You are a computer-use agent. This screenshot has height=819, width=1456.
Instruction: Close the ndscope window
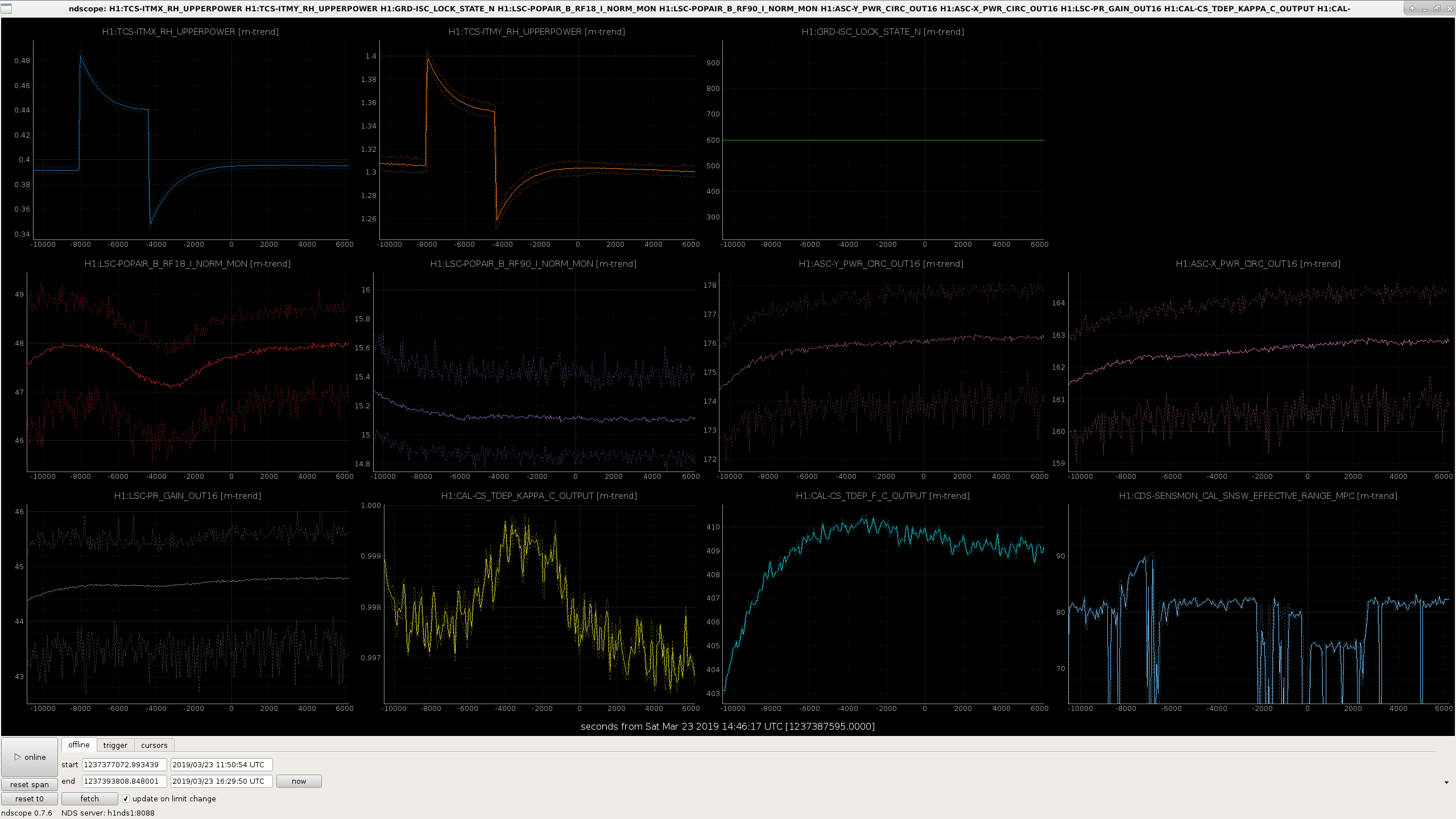[x=1449, y=9]
